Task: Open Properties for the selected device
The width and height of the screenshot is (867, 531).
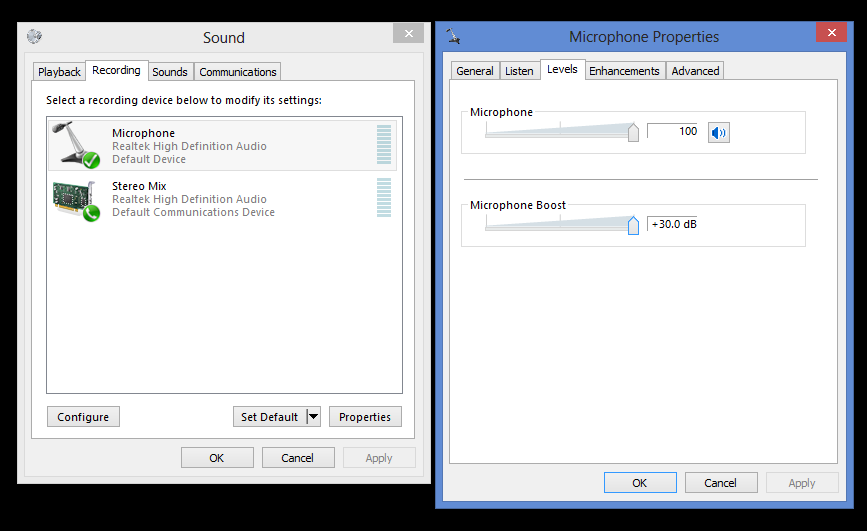Action: [365, 417]
